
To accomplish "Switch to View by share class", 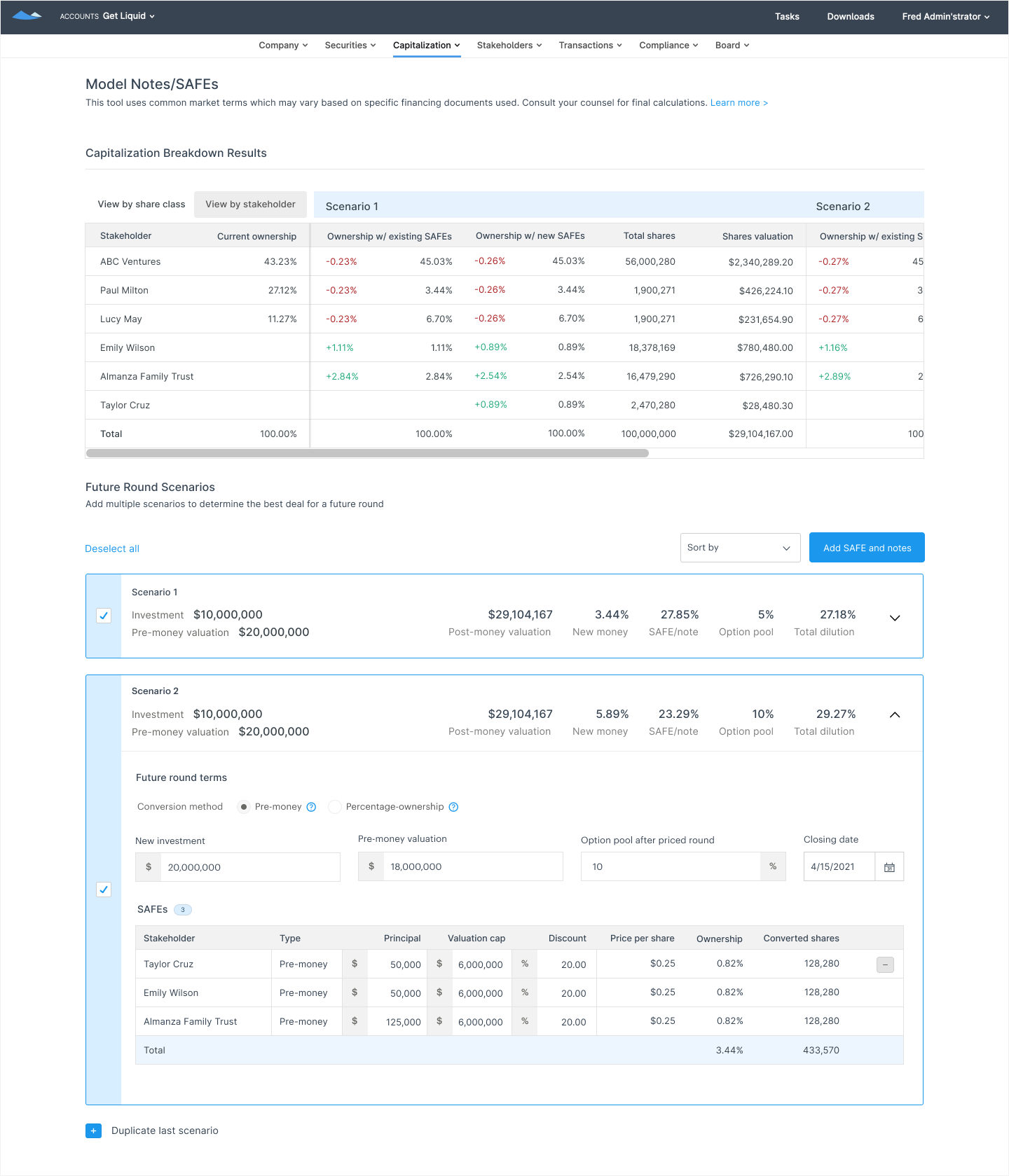I will tap(142, 205).
